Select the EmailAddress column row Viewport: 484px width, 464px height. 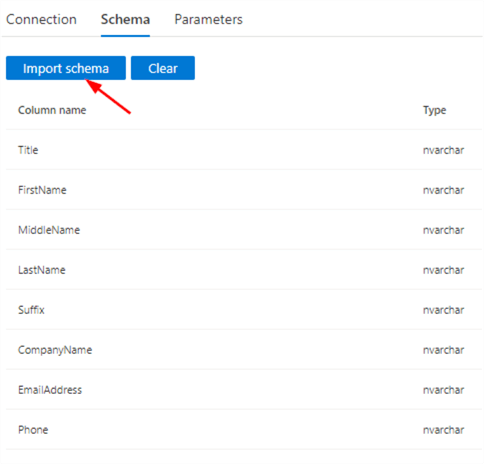[244, 390]
